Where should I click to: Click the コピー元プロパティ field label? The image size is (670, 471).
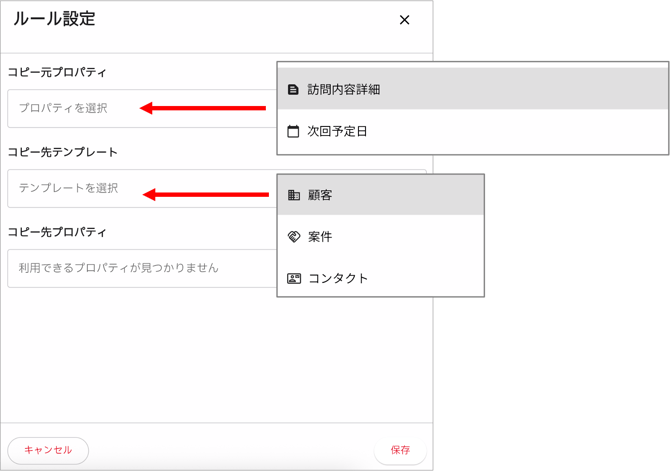point(57,72)
